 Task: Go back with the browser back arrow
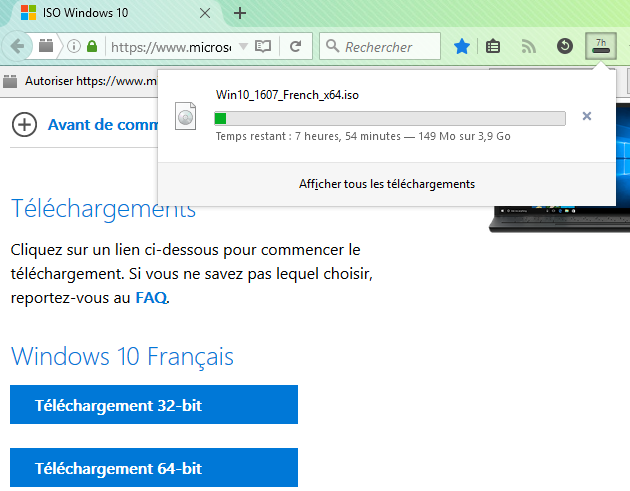[17, 47]
